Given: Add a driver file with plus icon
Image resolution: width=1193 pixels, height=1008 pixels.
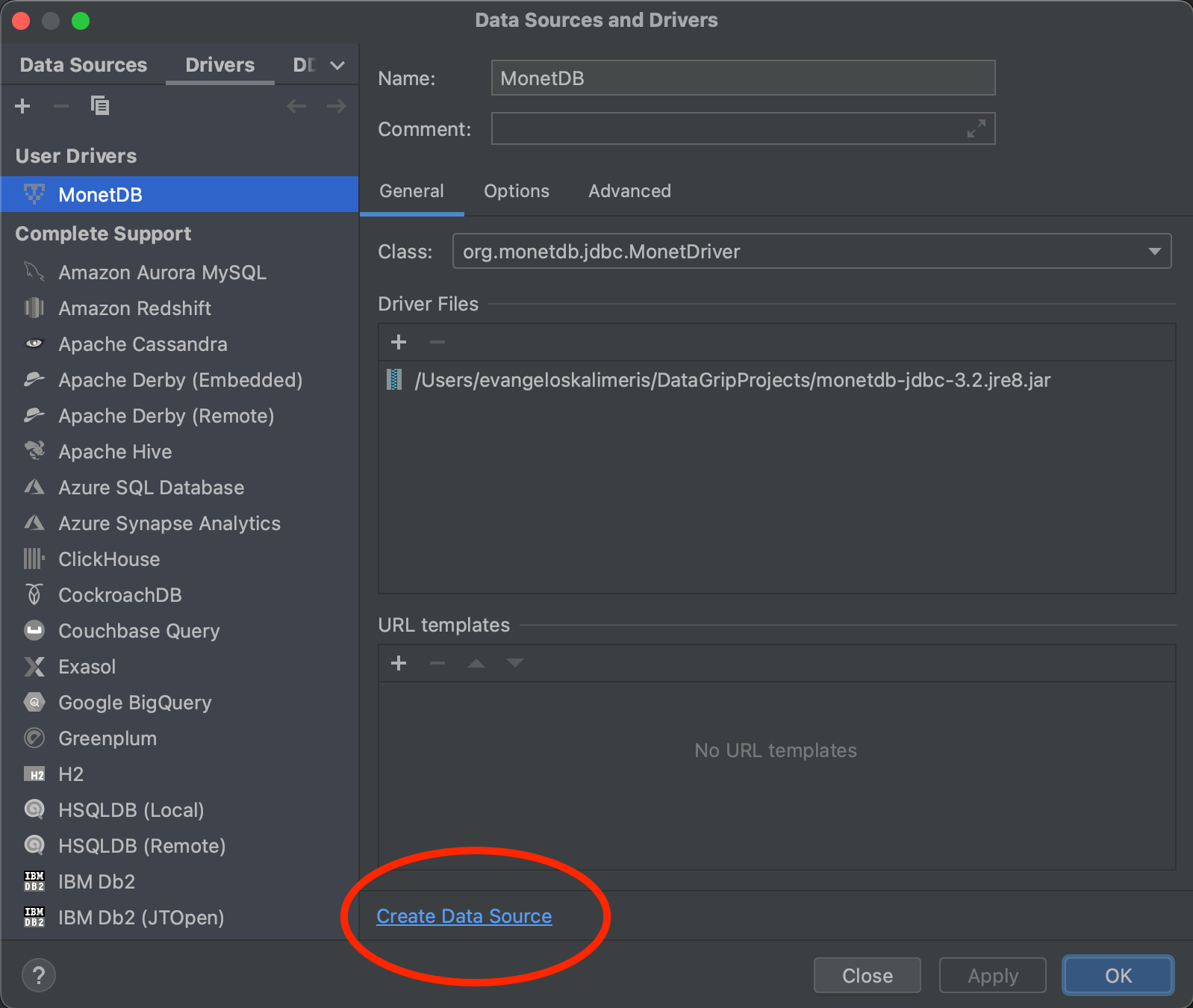Looking at the screenshot, I should (399, 342).
